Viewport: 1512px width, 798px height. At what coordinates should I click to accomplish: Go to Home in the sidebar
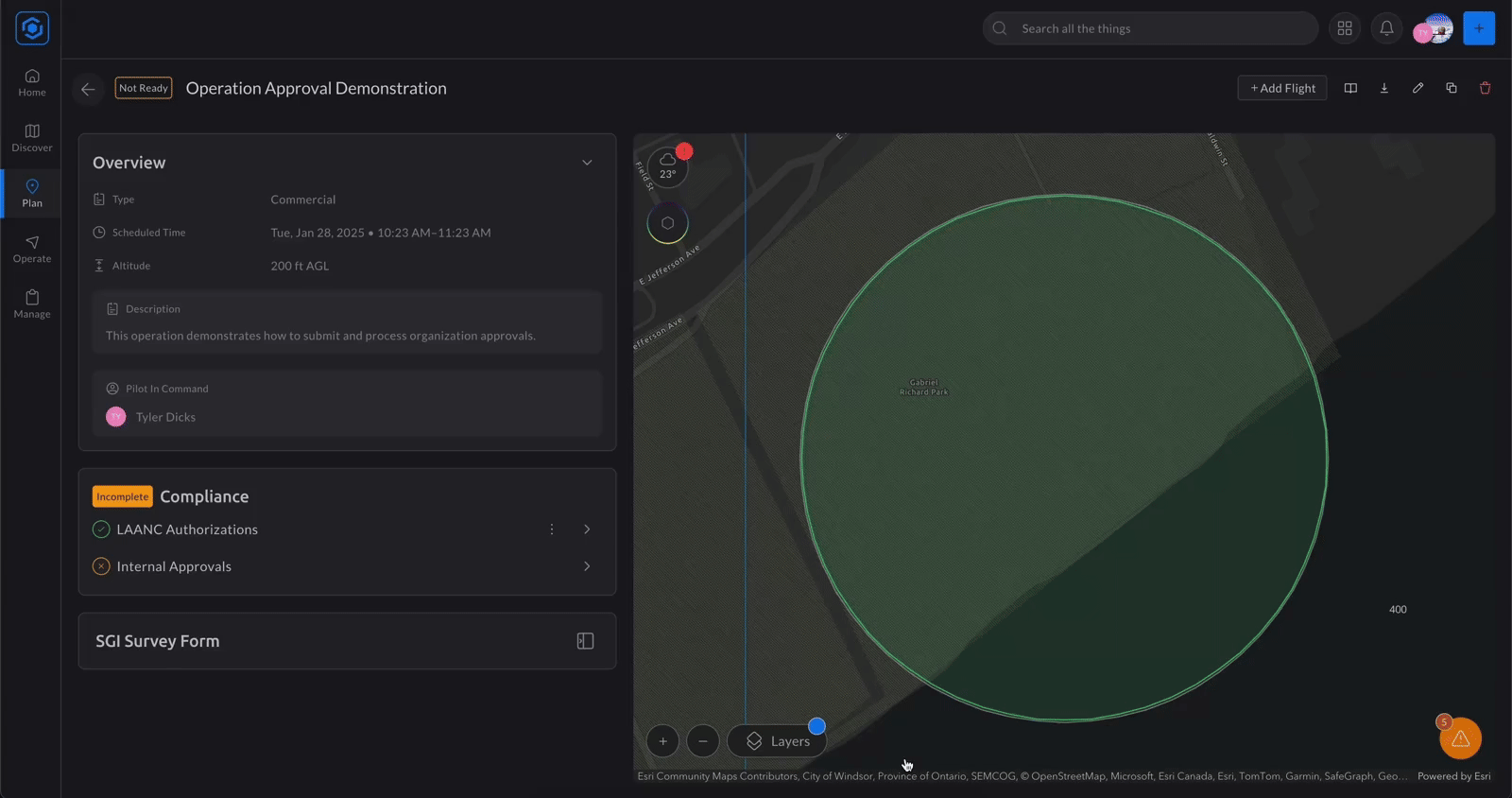point(32,82)
